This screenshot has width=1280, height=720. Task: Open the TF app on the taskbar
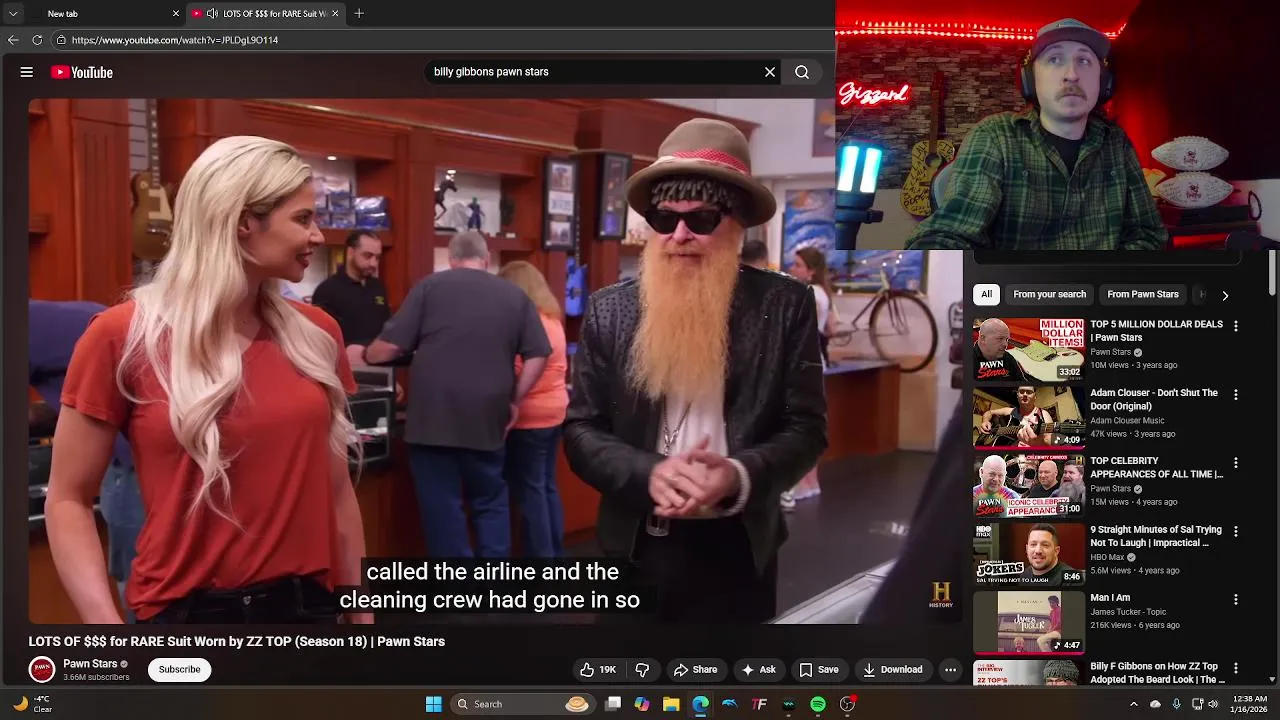coord(759,704)
